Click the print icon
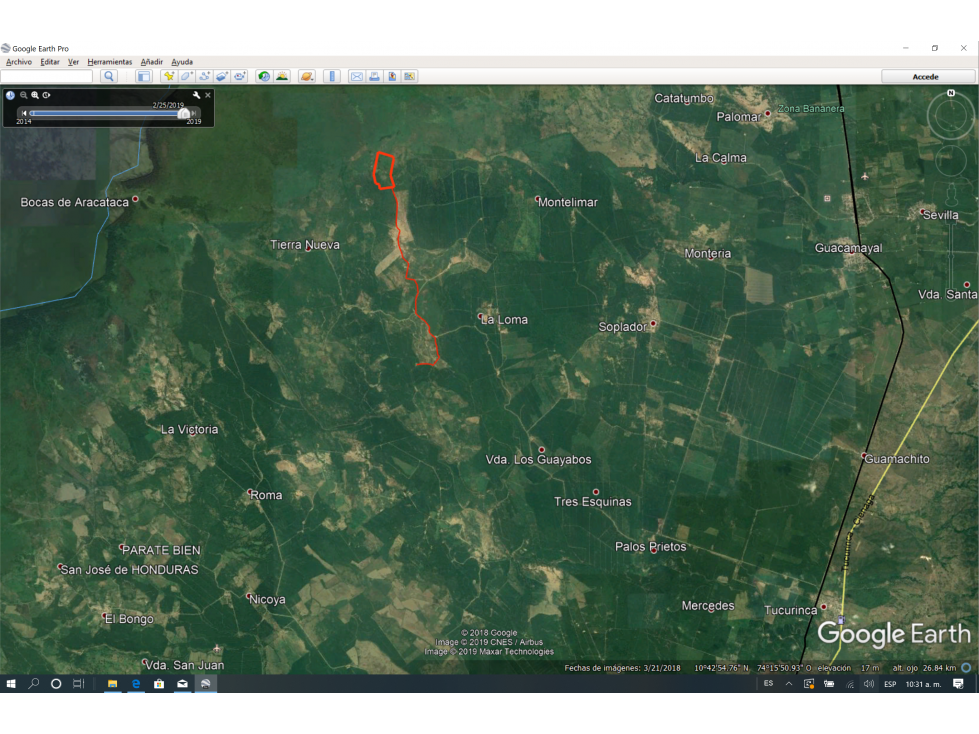Viewport: 979px width, 734px height. click(x=374, y=76)
